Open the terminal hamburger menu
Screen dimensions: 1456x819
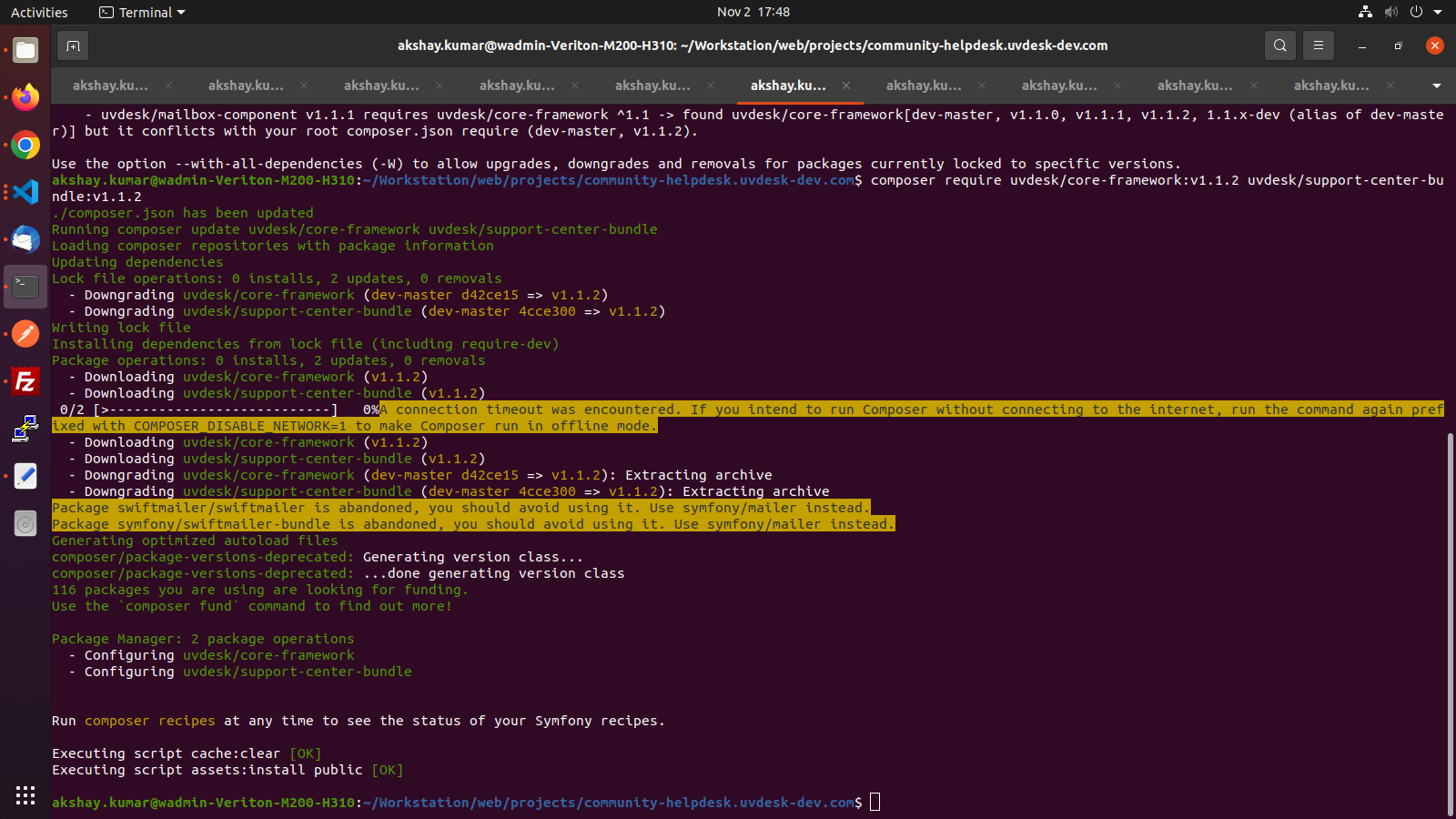[1318, 45]
